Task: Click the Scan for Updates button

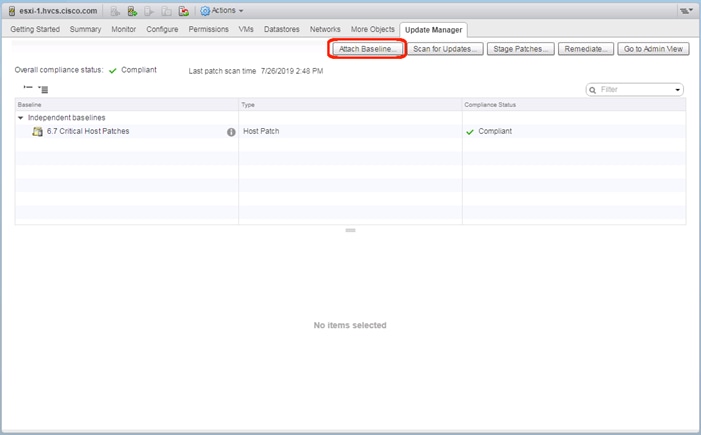Action: (x=445, y=49)
